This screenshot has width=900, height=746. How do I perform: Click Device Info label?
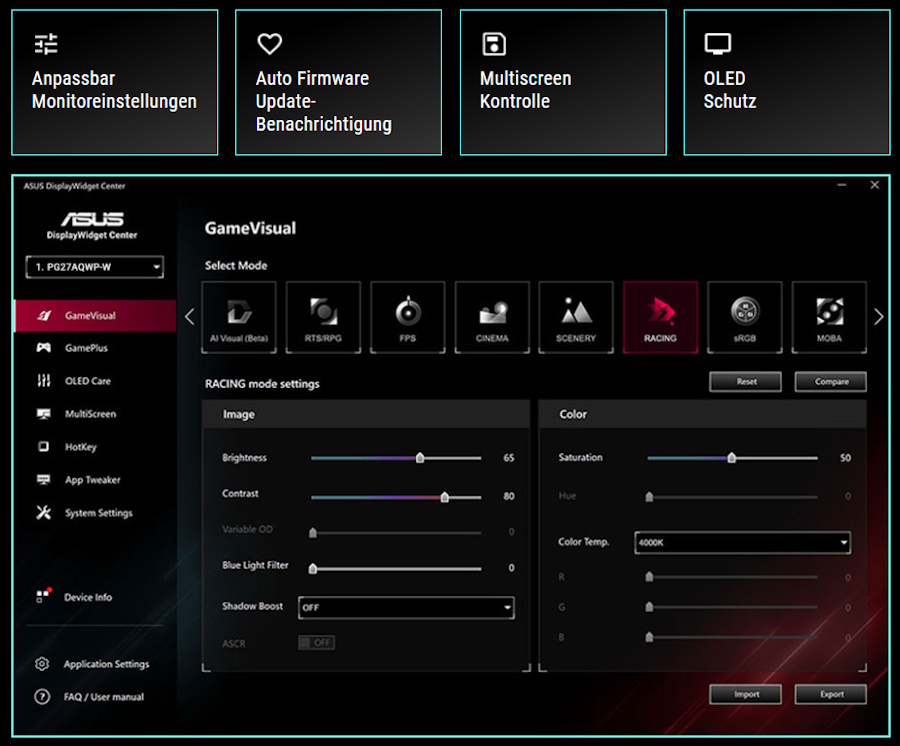pyautogui.click(x=88, y=597)
